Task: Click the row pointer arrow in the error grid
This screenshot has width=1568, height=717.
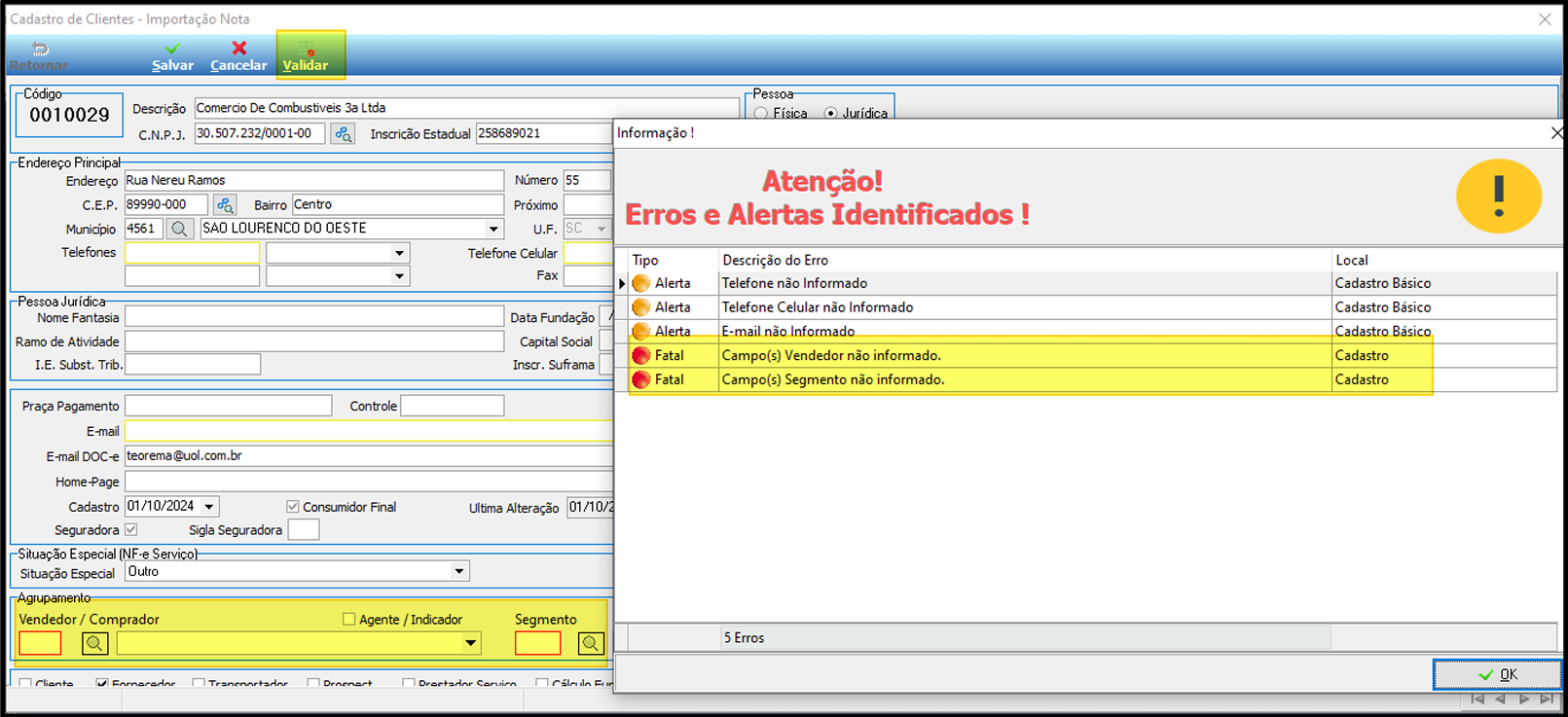Action: coord(622,283)
